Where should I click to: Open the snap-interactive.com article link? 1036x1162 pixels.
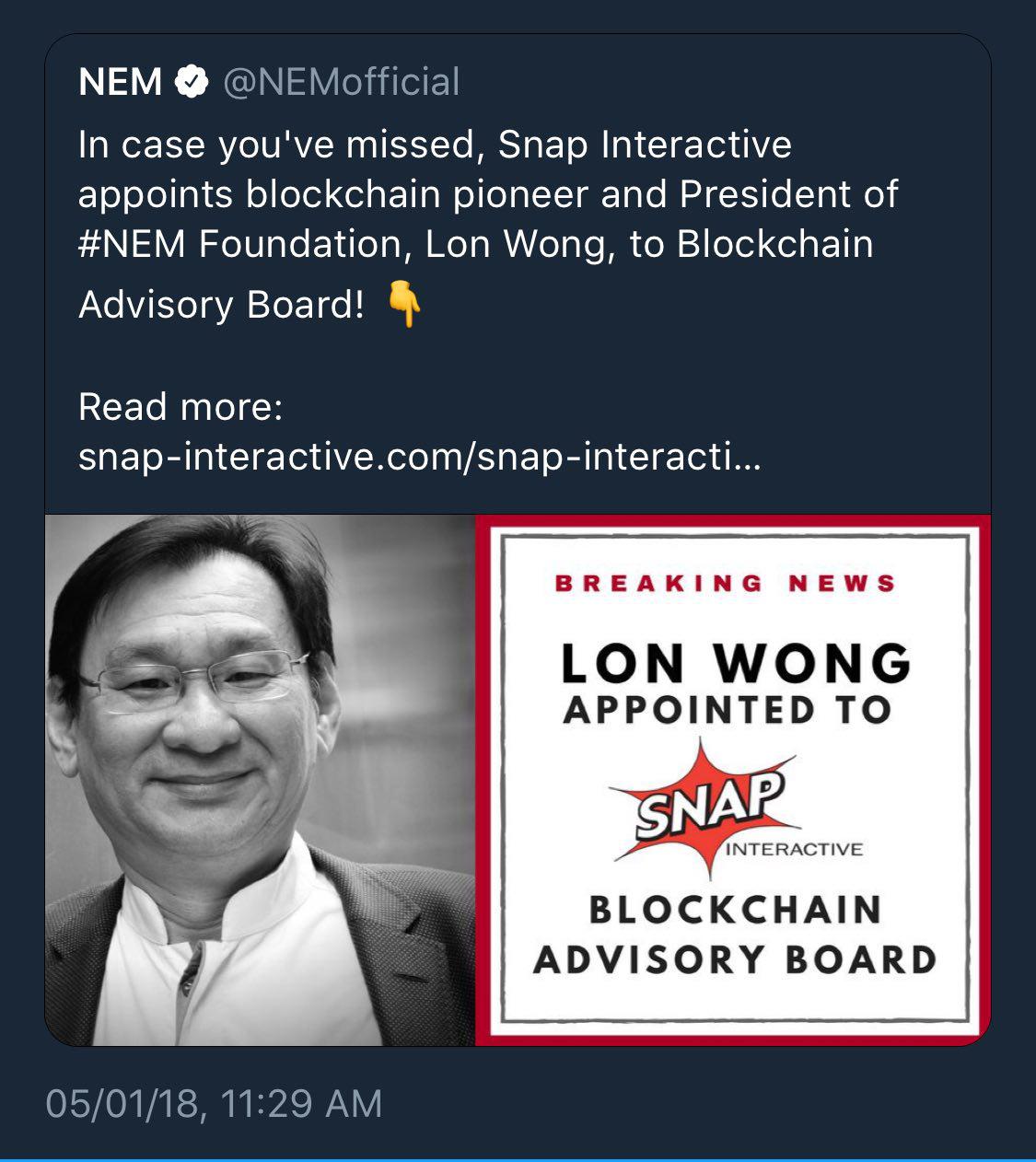(x=419, y=456)
